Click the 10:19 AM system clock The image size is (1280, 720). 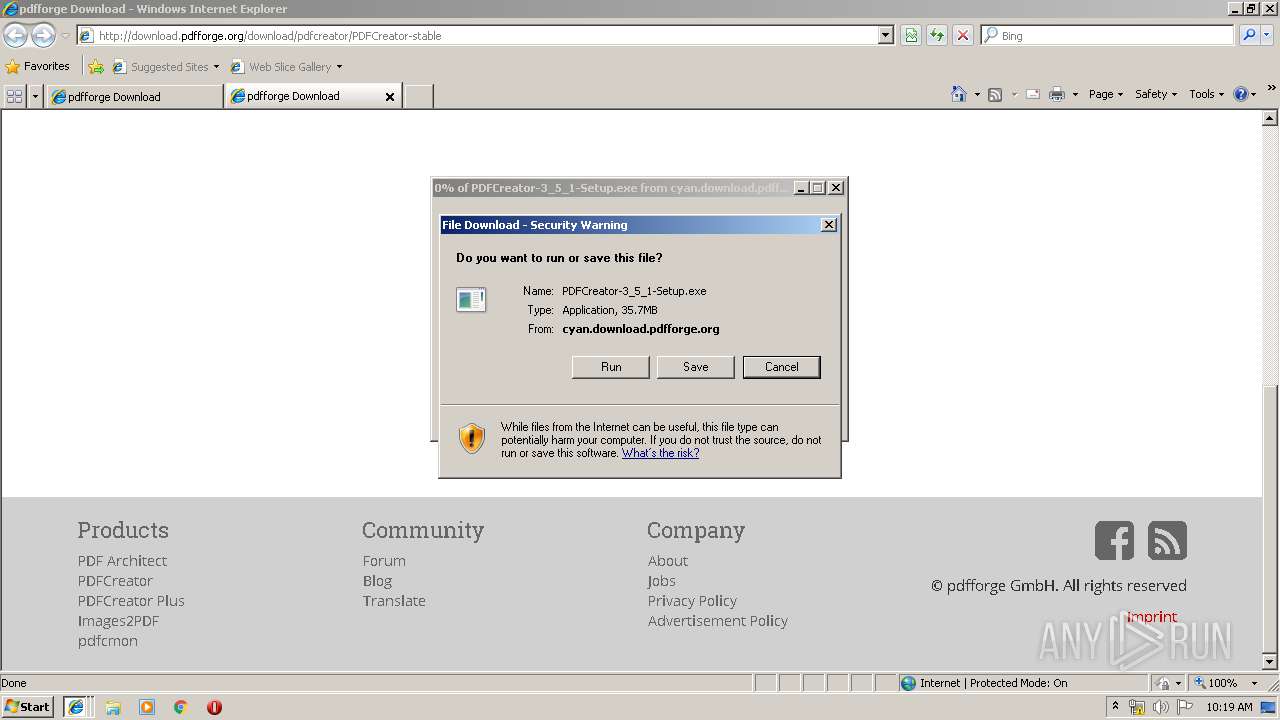pyautogui.click(x=1229, y=707)
